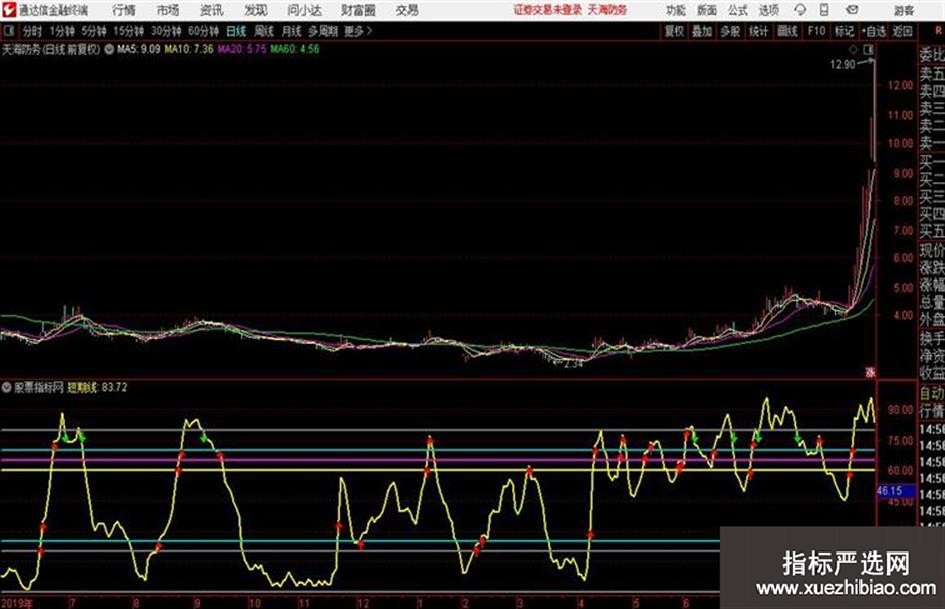Switch to the 分时 period tab

33,31
